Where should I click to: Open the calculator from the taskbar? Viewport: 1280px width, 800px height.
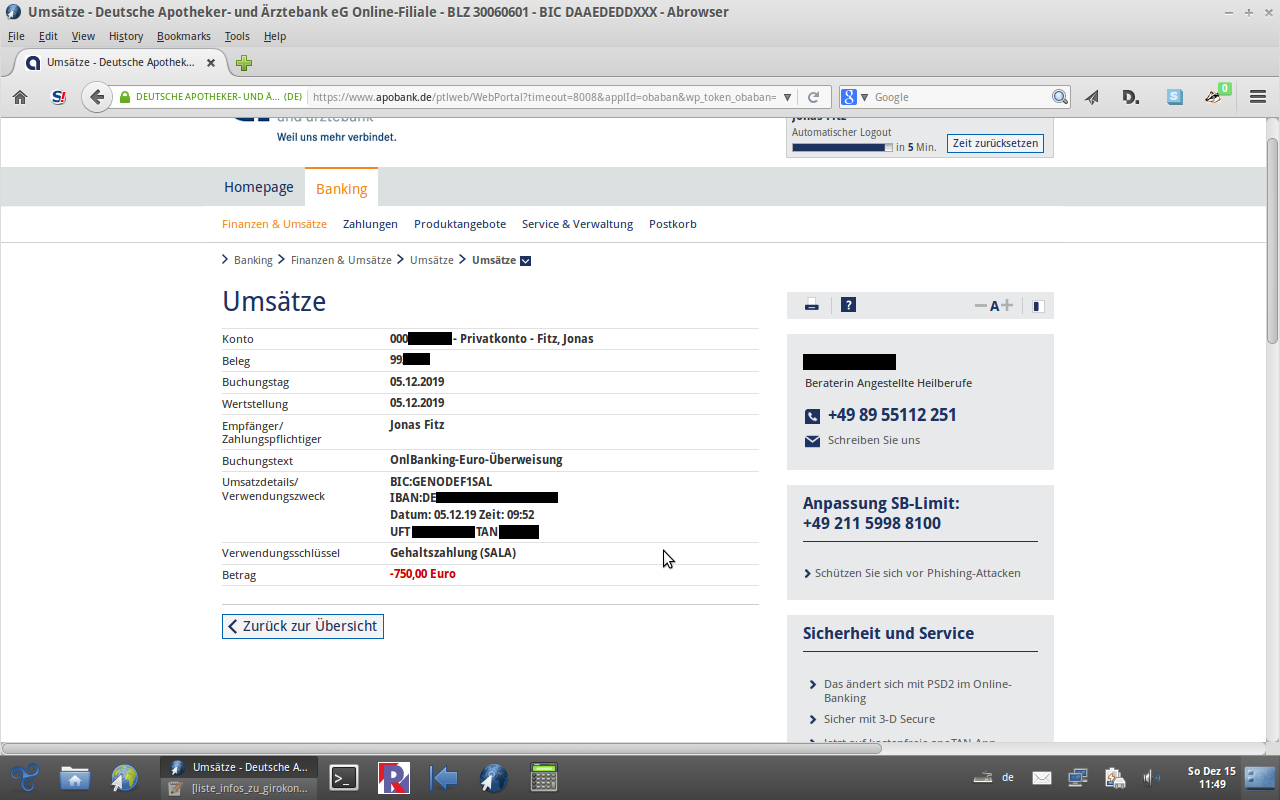tap(544, 777)
